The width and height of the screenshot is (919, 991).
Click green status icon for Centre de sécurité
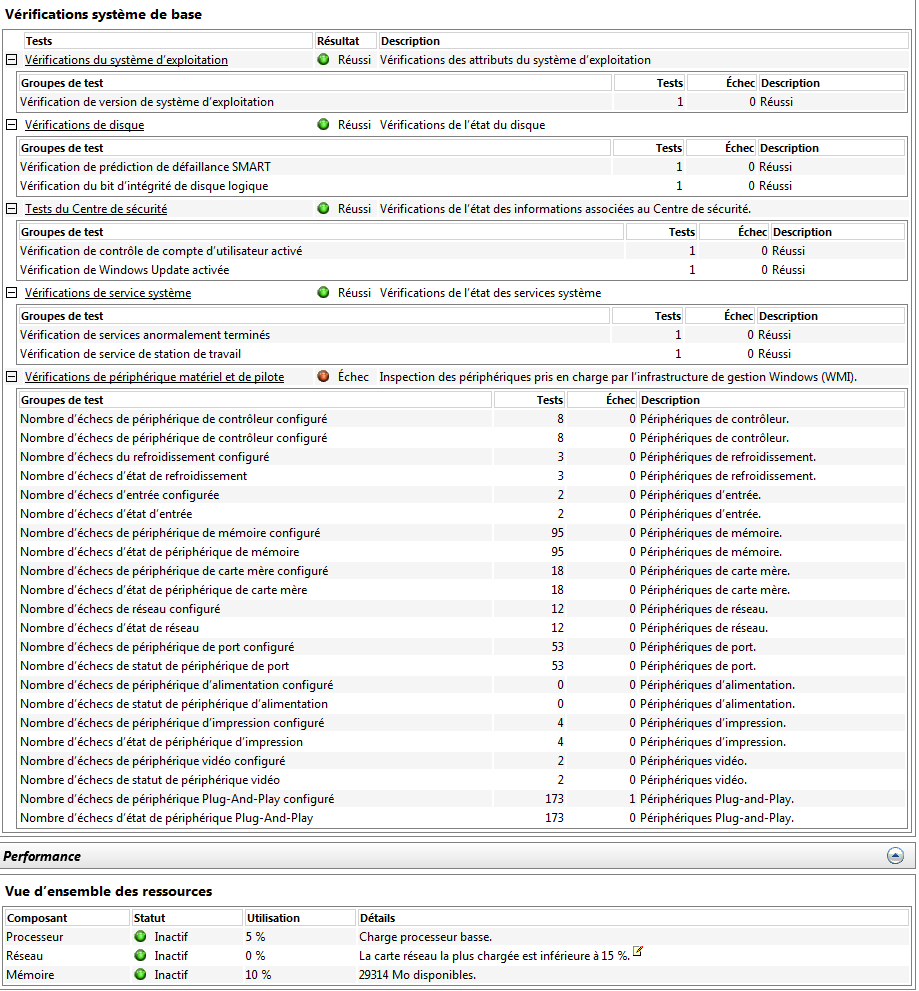click(324, 209)
